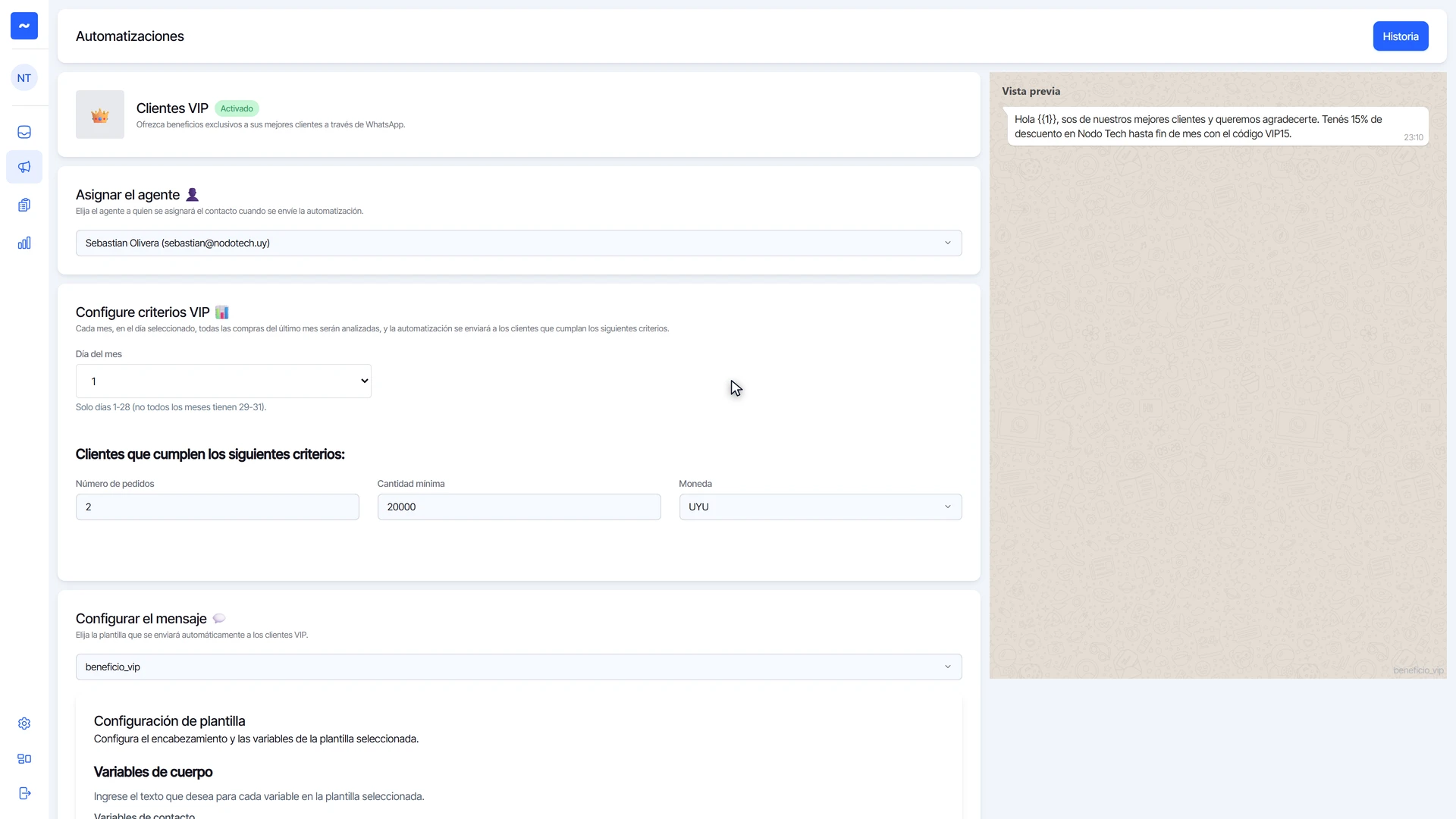The width and height of the screenshot is (1456, 819).
Task: Click the Cantidad mínima field
Action: (x=519, y=507)
